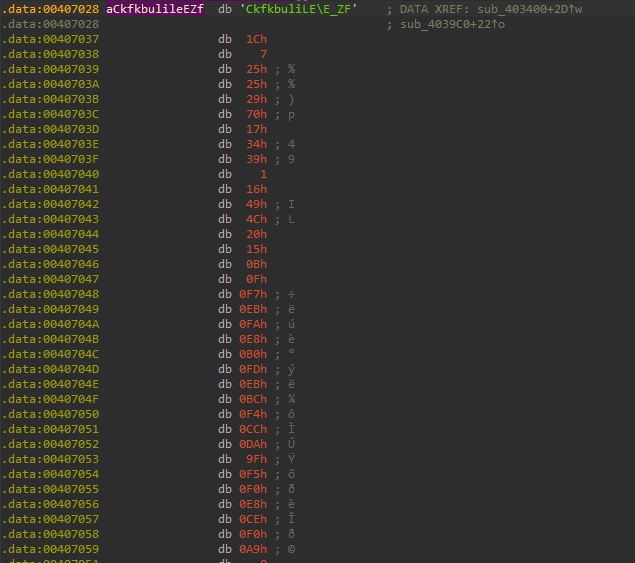Select the 70h byte value
The width and height of the screenshot is (635, 563).
(256, 114)
